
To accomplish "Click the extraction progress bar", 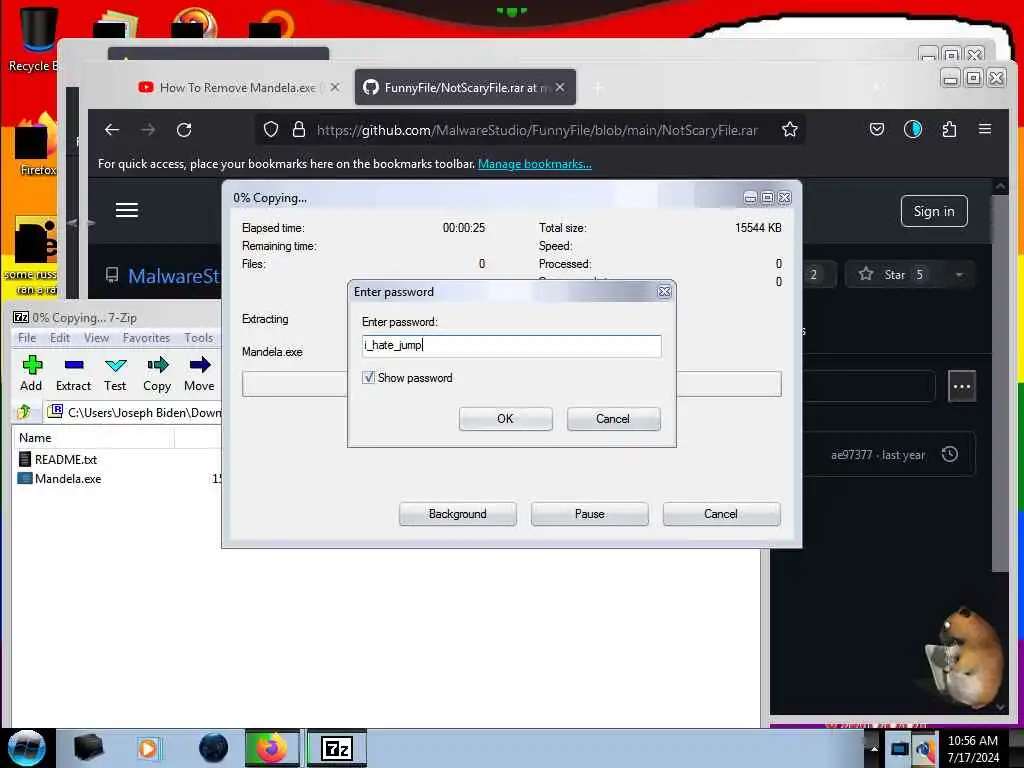I will click(511, 384).
